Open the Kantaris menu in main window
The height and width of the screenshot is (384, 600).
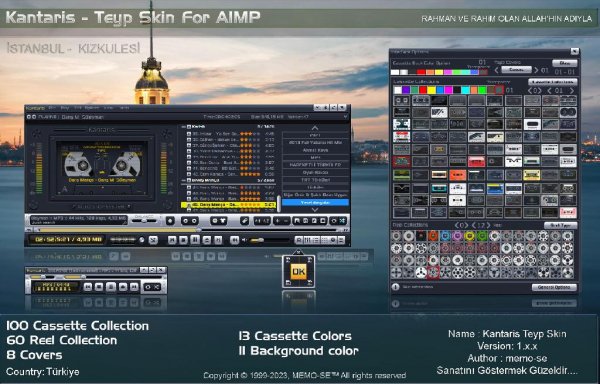(x=35, y=108)
